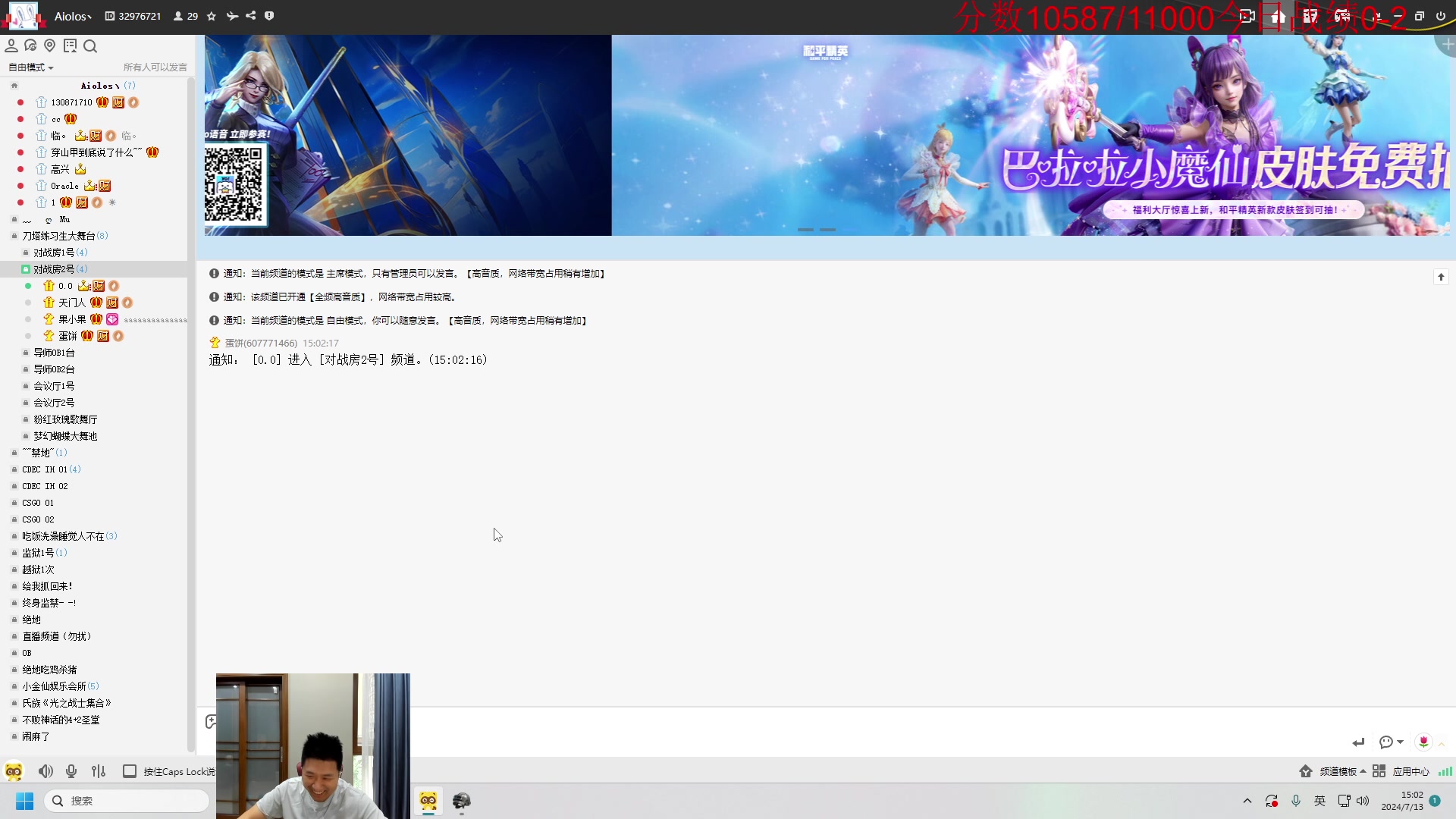The height and width of the screenshot is (819, 1456).
Task: Select 刀塔练习生大舞台 channel
Action: (x=59, y=236)
